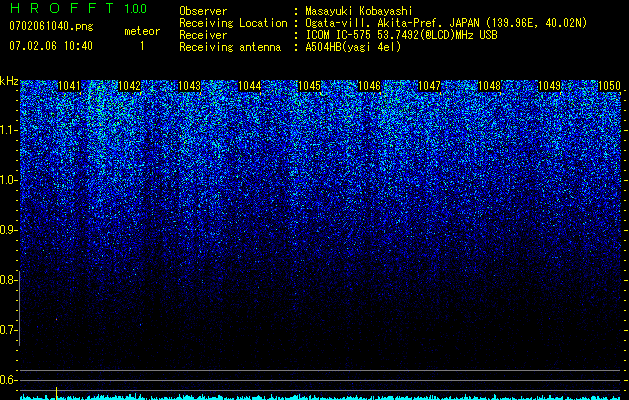This screenshot has height=400, width=629.
Task: Click the 0.8 kHz axis label
Action: click(x=8, y=280)
